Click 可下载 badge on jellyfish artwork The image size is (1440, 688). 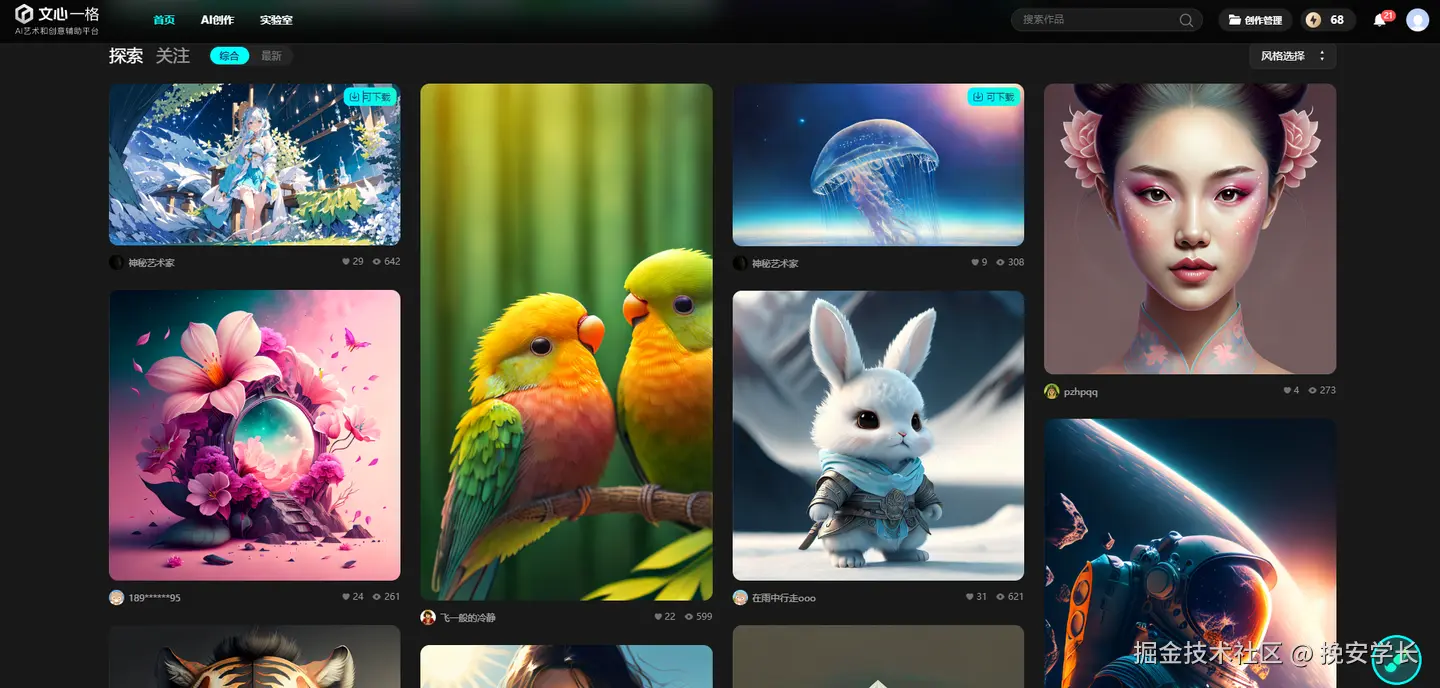993,97
